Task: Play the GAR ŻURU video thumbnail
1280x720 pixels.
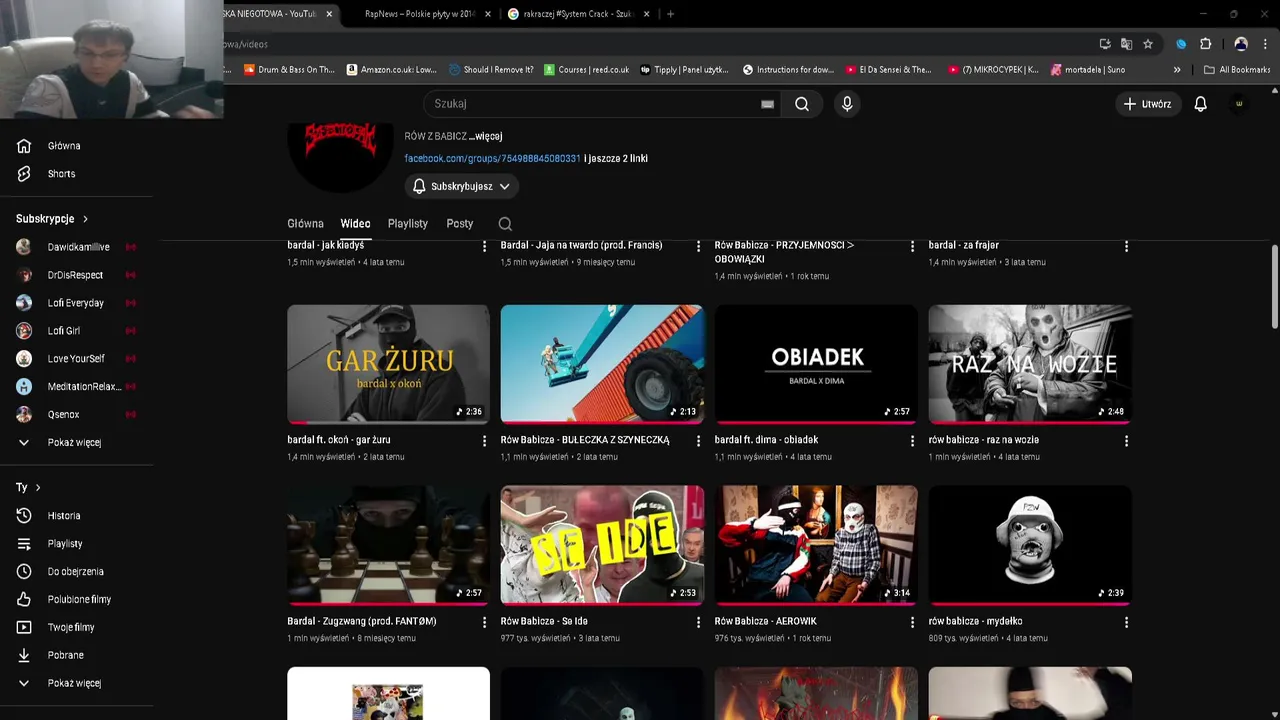Action: (388, 364)
